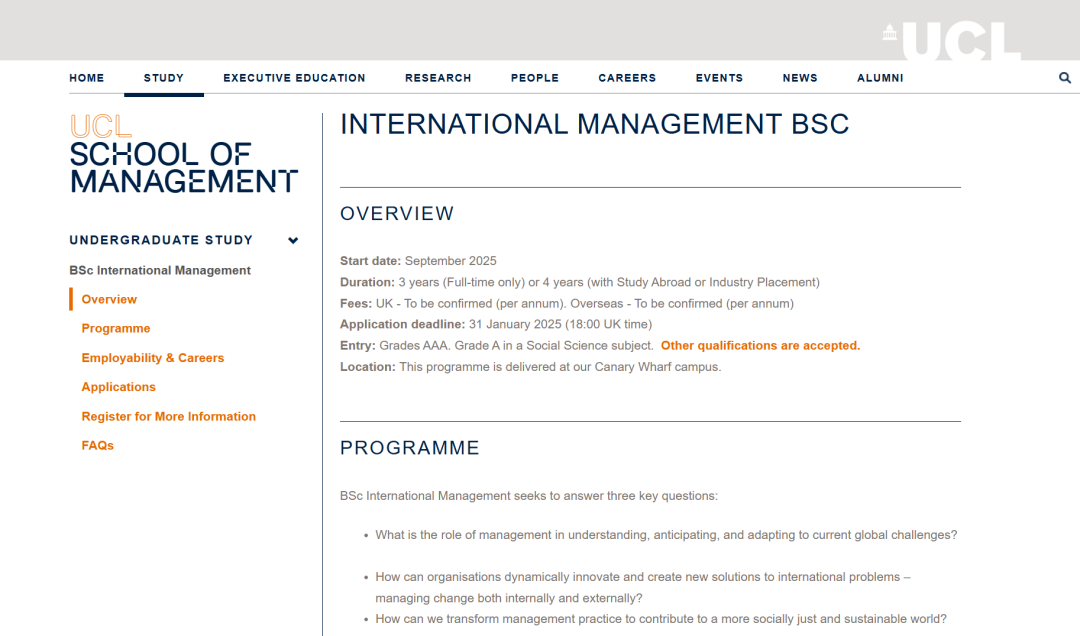
Task: Open the Executive Education menu
Action: (x=294, y=78)
